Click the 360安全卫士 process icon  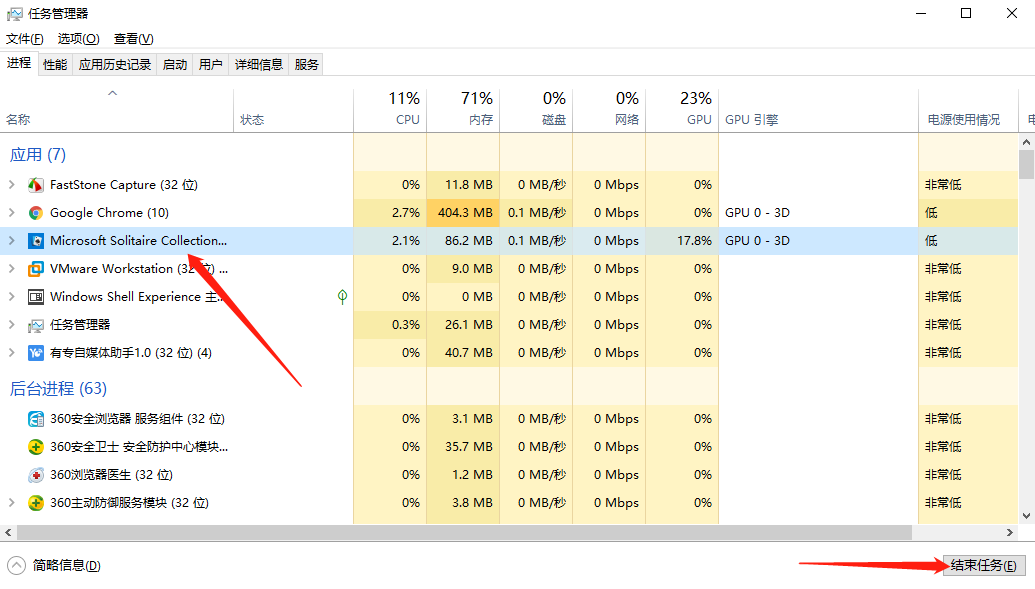[x=36, y=447]
